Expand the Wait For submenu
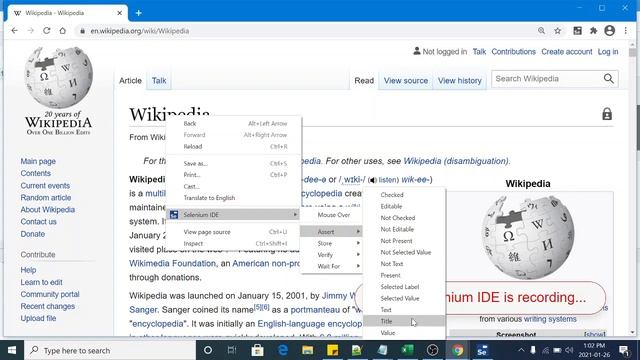640x360 pixels. [331, 266]
